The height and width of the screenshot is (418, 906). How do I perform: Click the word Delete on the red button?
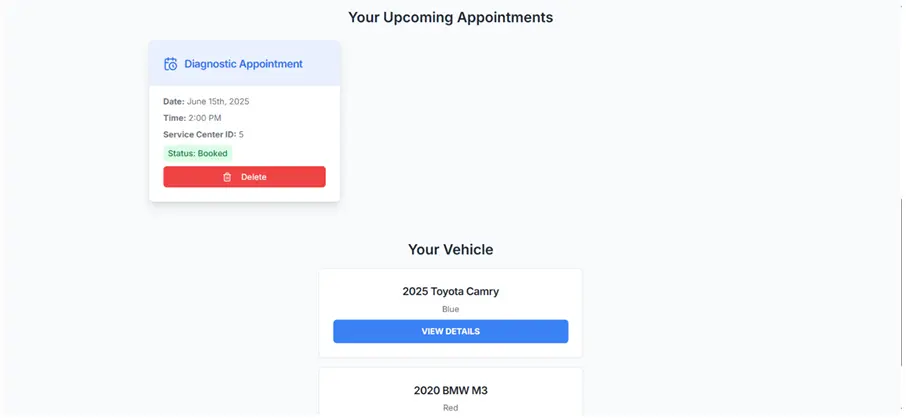click(x=254, y=177)
